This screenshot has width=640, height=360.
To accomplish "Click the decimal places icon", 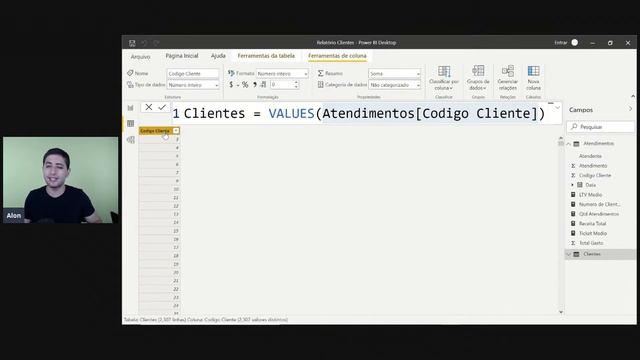I will click(x=263, y=84).
